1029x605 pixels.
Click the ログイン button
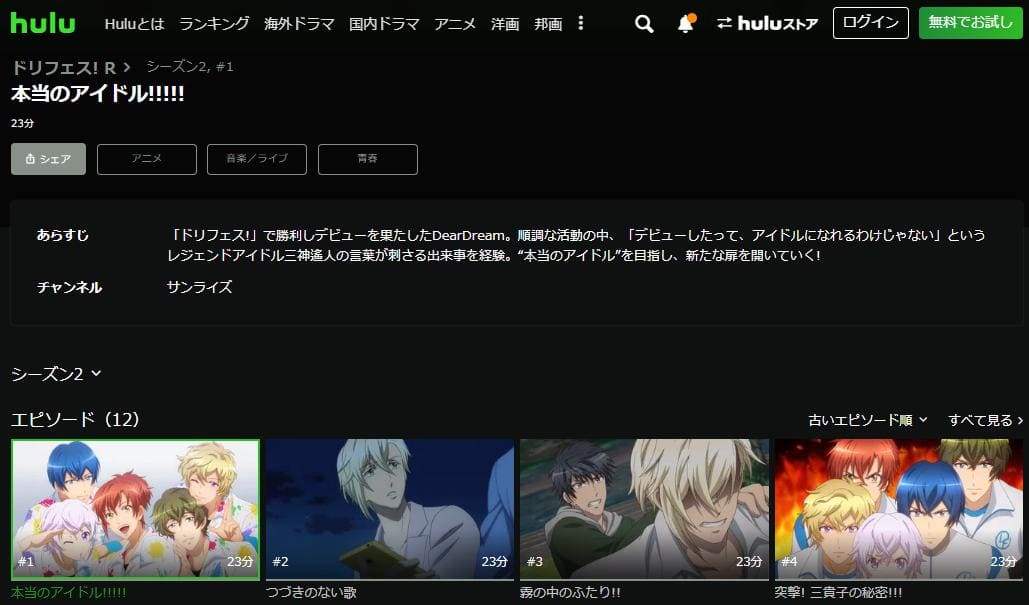(x=871, y=23)
